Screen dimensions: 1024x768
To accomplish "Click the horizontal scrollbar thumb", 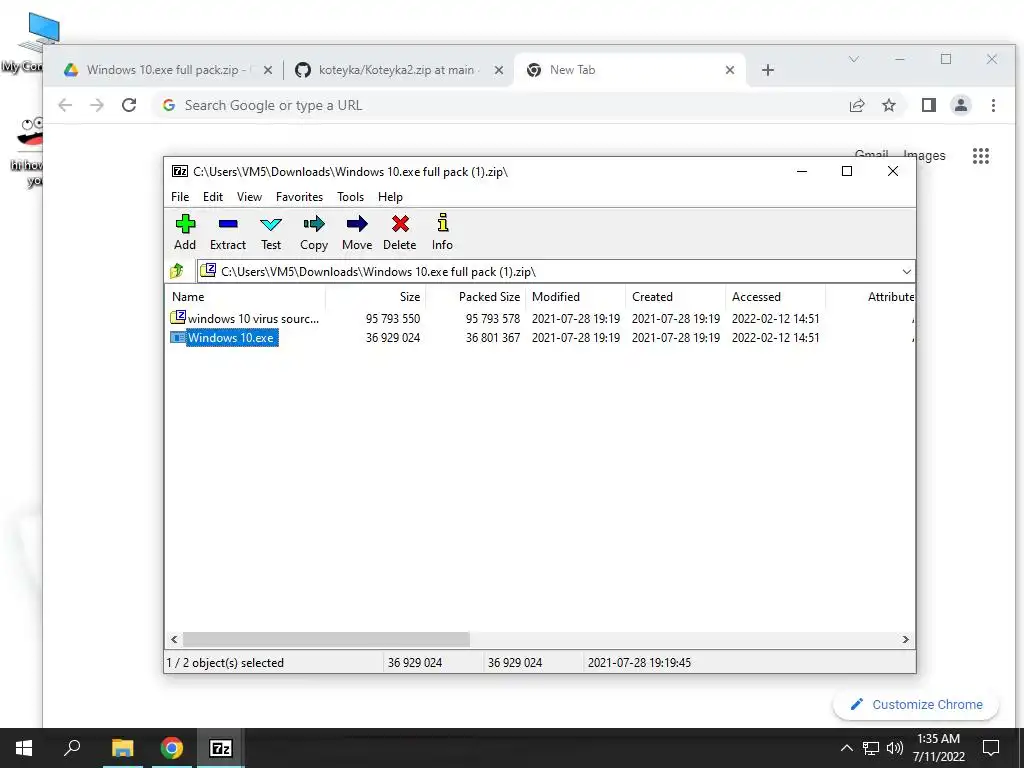I will point(326,639).
